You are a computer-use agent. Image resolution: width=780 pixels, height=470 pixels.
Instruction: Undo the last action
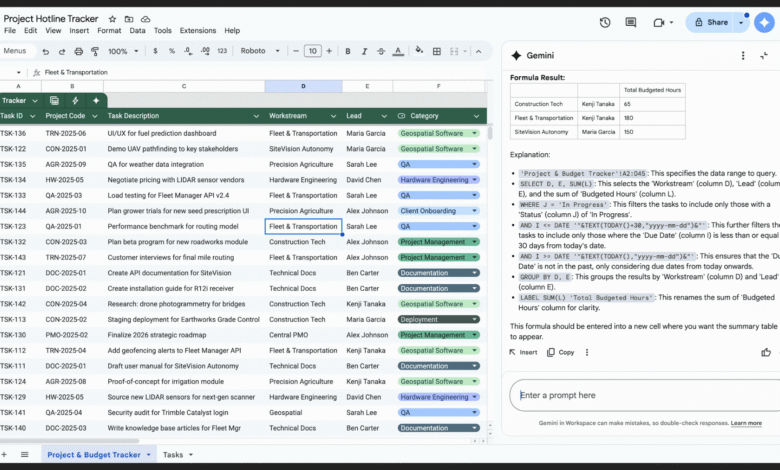click(46, 51)
